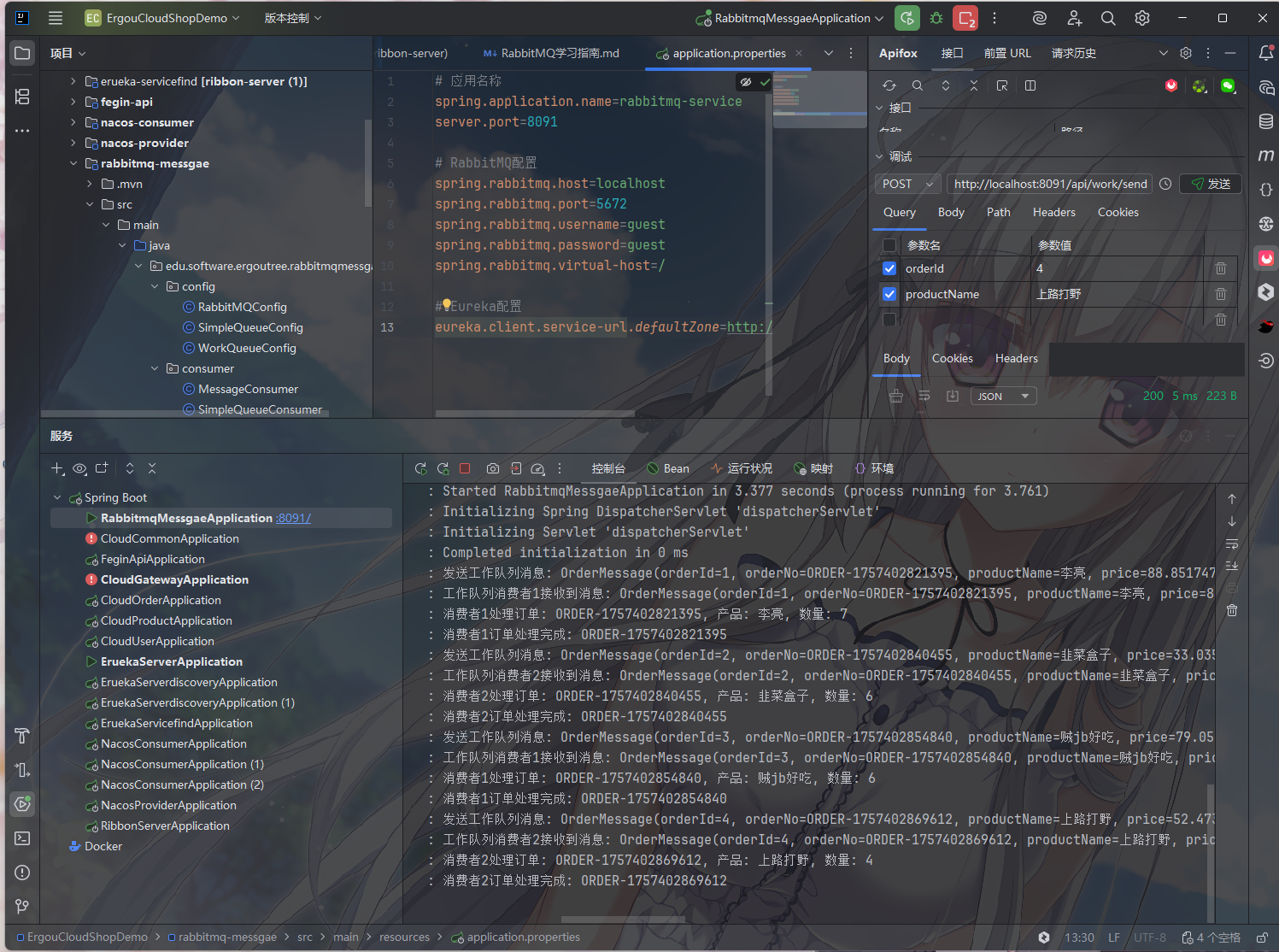Open the :8091/ link of RabbitmqMessgaeApplication
The image size is (1279, 952).
pyautogui.click(x=293, y=518)
